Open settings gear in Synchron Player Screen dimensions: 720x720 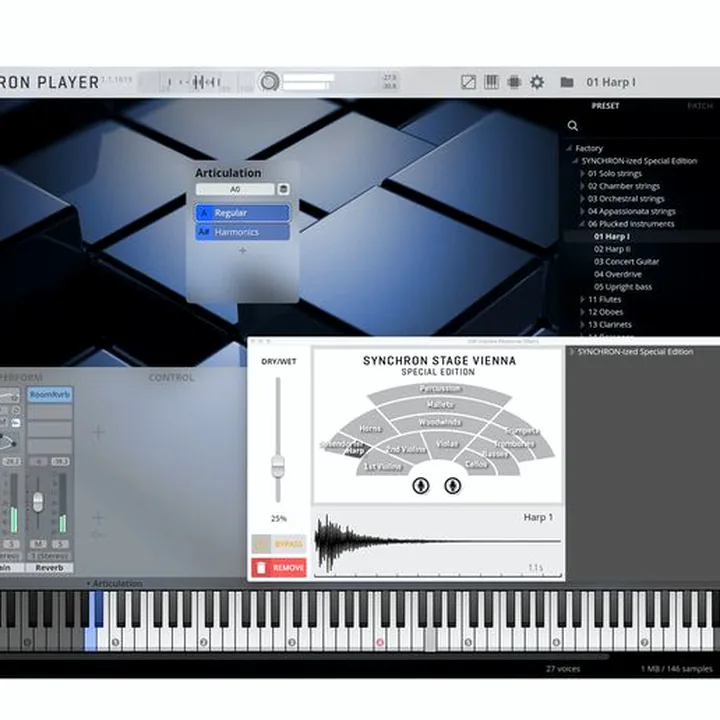click(x=537, y=82)
